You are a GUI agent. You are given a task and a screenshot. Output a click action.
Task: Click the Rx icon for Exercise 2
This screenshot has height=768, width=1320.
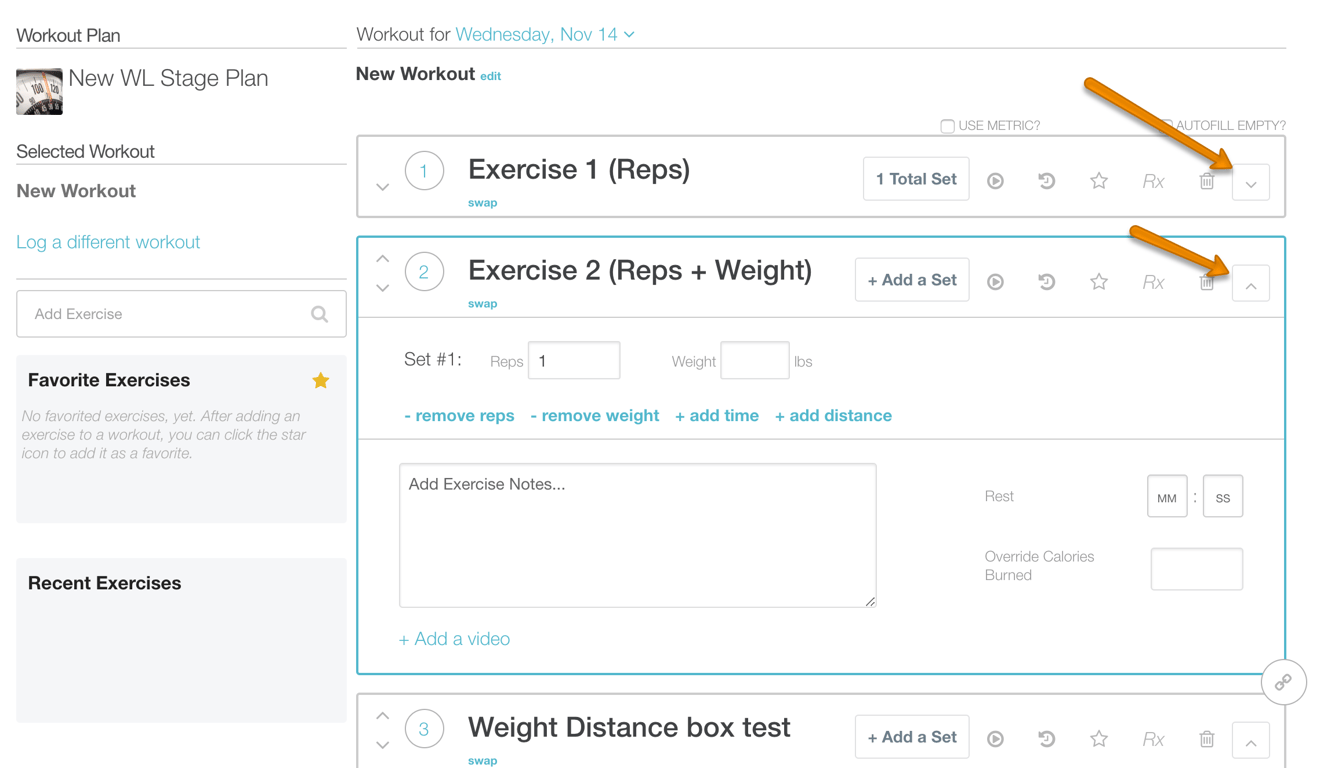pos(1153,282)
